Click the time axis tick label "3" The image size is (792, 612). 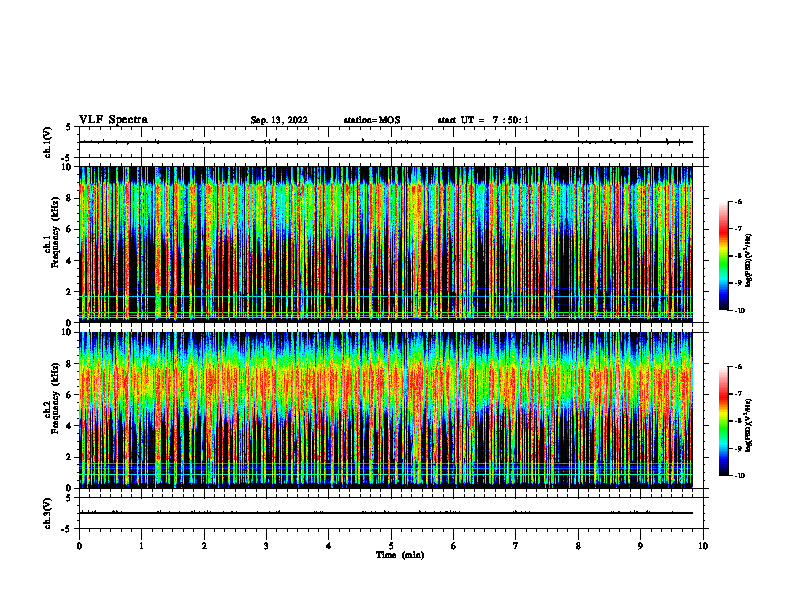[266, 546]
